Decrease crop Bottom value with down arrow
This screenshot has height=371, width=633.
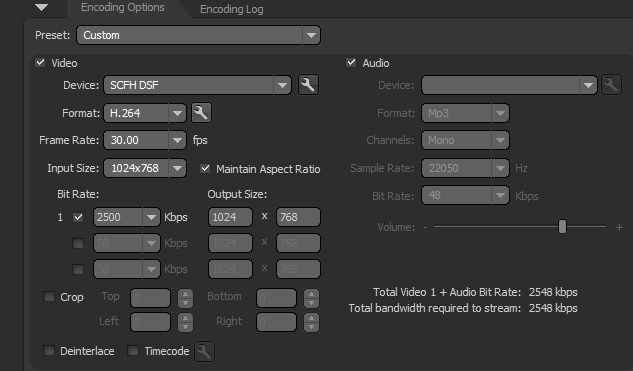click(x=311, y=303)
